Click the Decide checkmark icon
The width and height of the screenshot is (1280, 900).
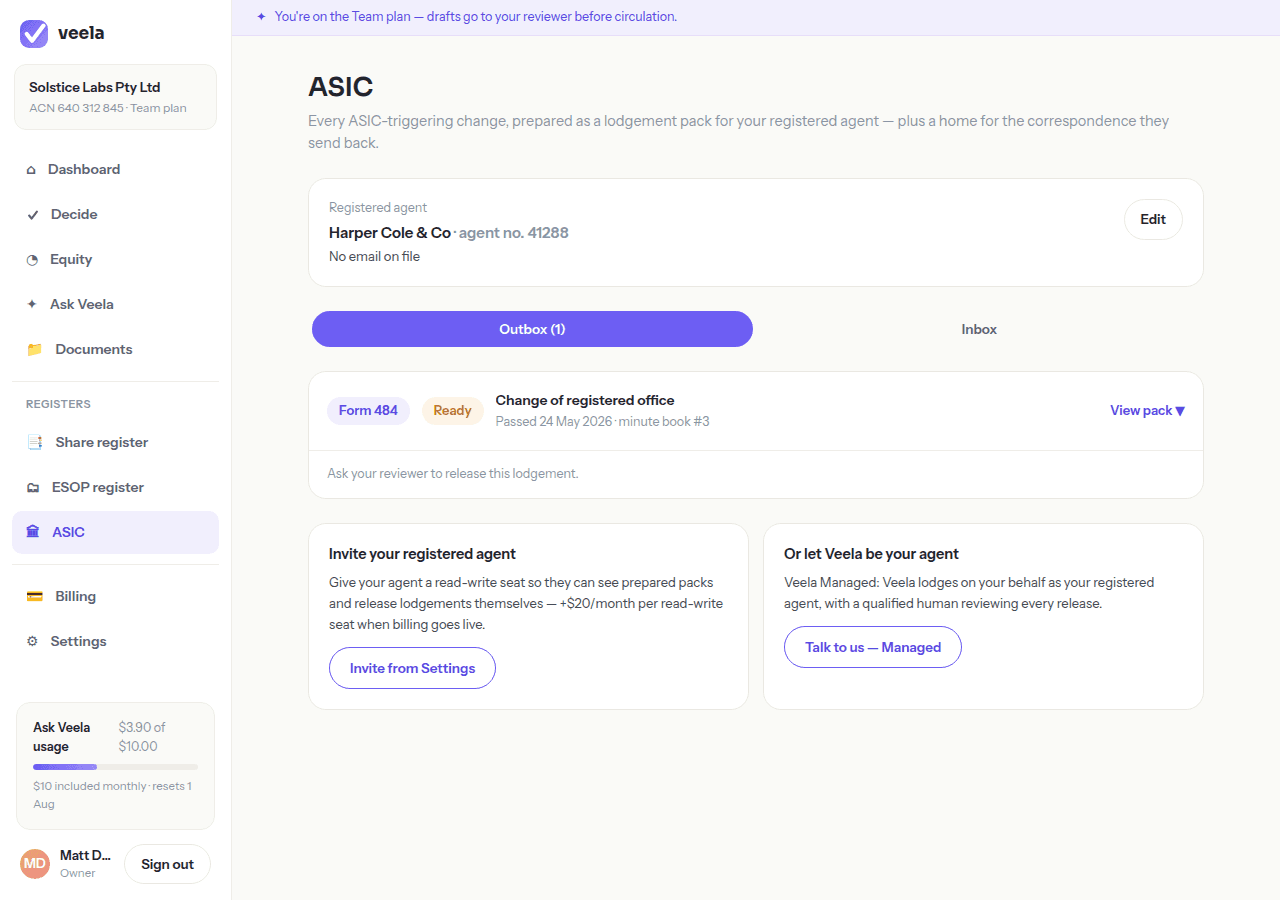pyautogui.click(x=32, y=215)
